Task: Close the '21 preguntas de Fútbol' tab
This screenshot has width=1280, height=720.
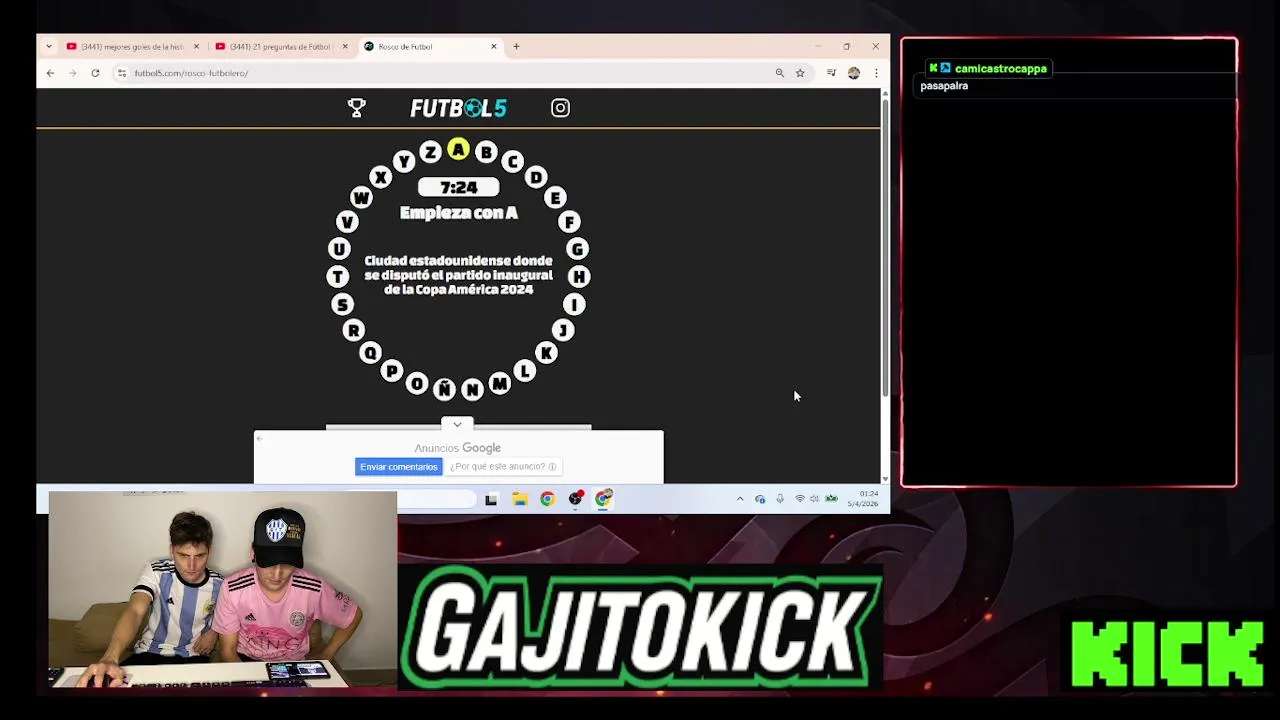Action: point(345,46)
